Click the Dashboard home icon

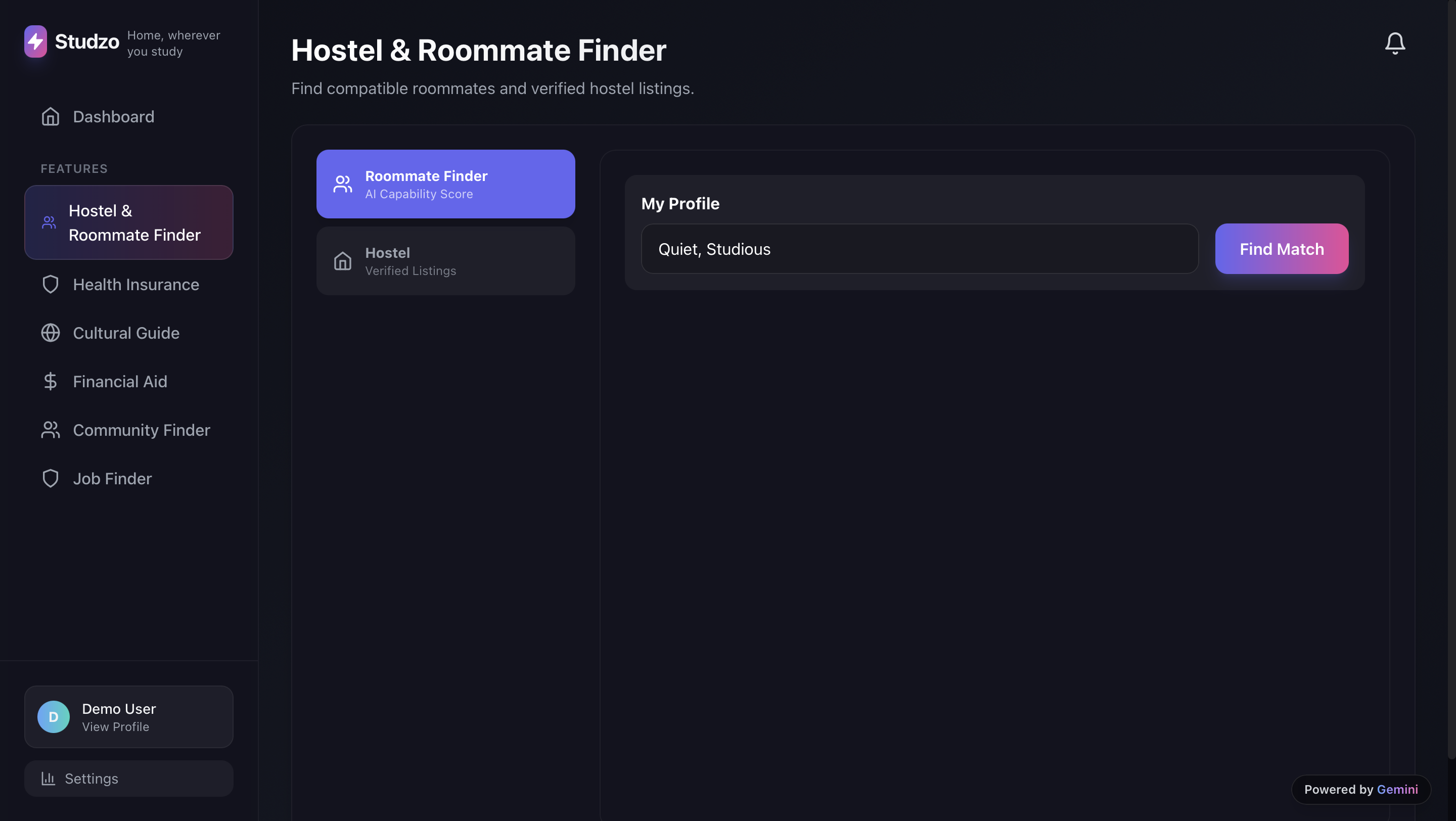coord(51,116)
